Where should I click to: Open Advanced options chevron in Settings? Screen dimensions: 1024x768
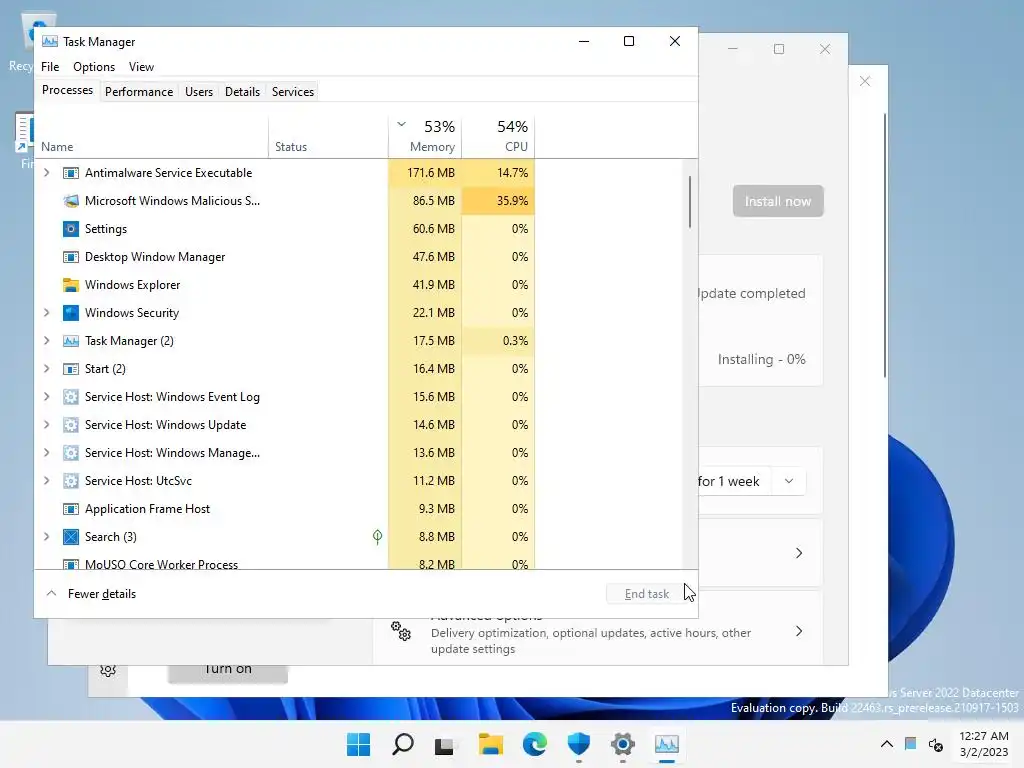[x=799, y=631]
